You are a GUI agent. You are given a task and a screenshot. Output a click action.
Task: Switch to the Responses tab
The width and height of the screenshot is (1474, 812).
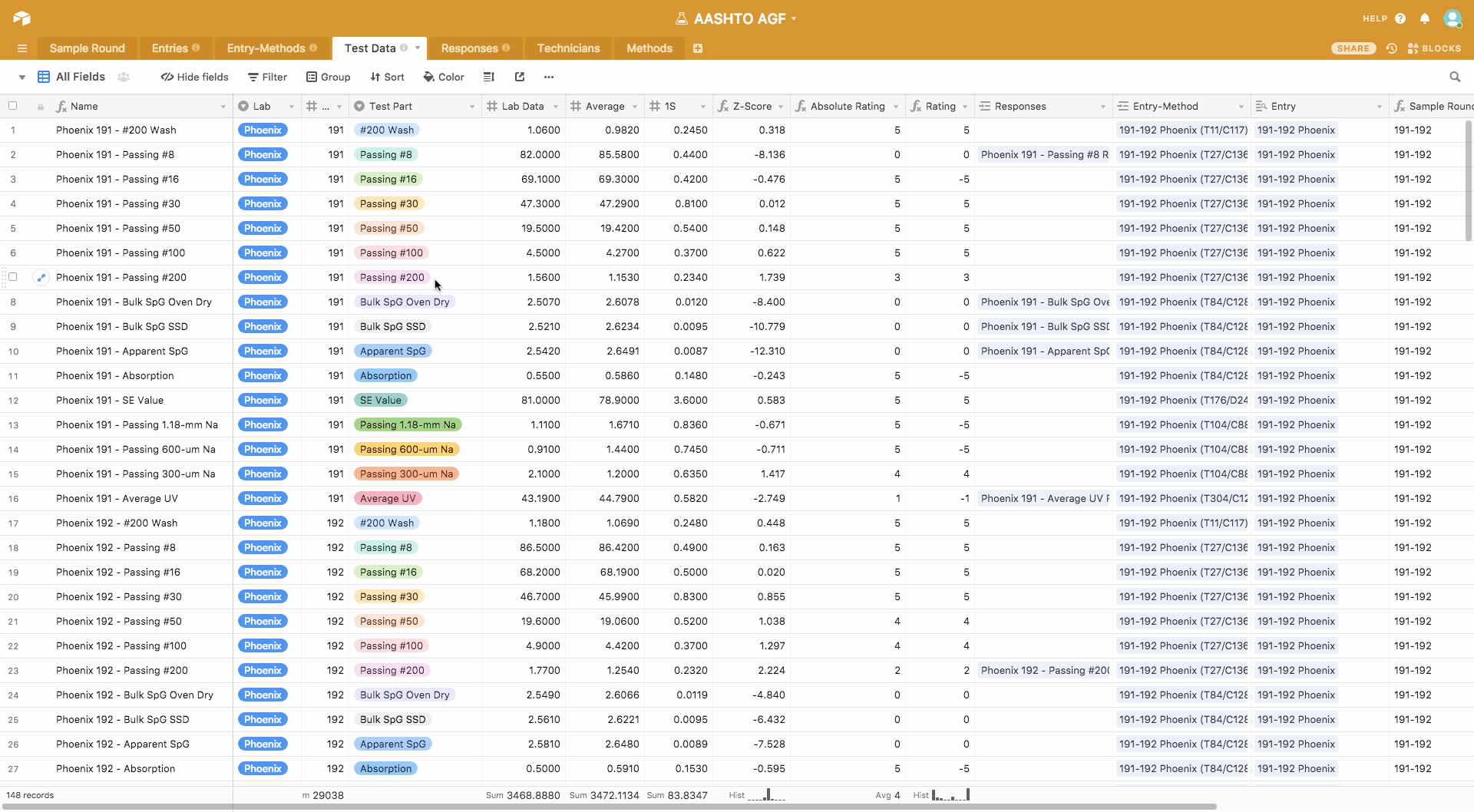tap(475, 48)
